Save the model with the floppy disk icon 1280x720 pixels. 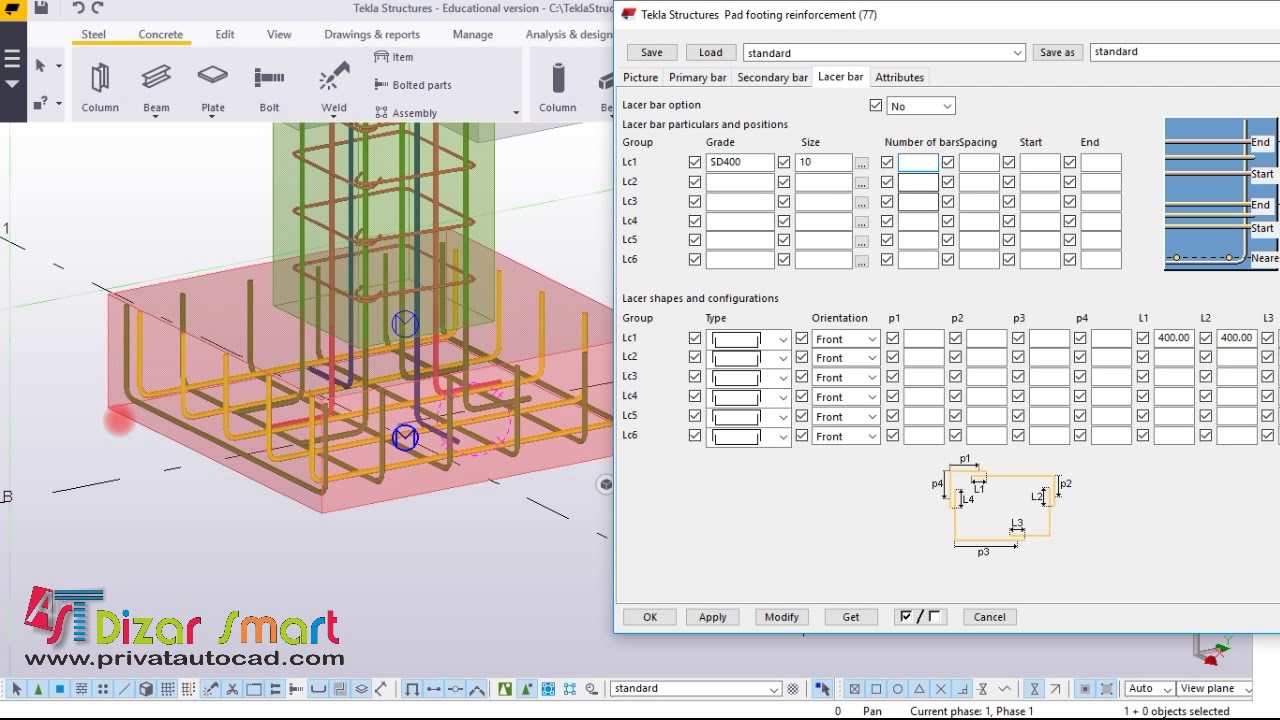point(41,8)
